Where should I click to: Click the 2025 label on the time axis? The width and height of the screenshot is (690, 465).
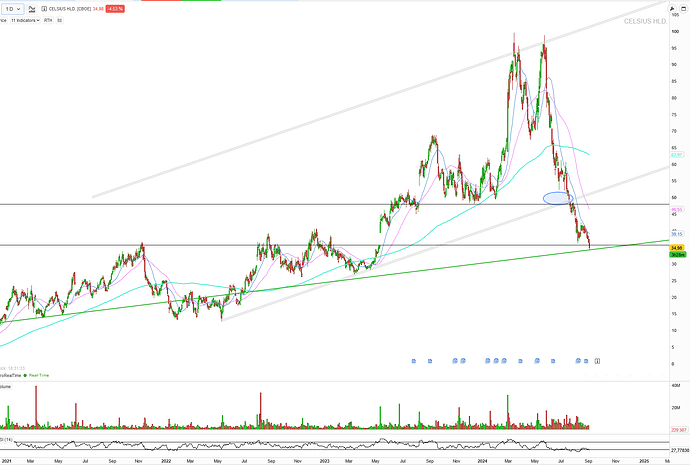pyautogui.click(x=644, y=461)
